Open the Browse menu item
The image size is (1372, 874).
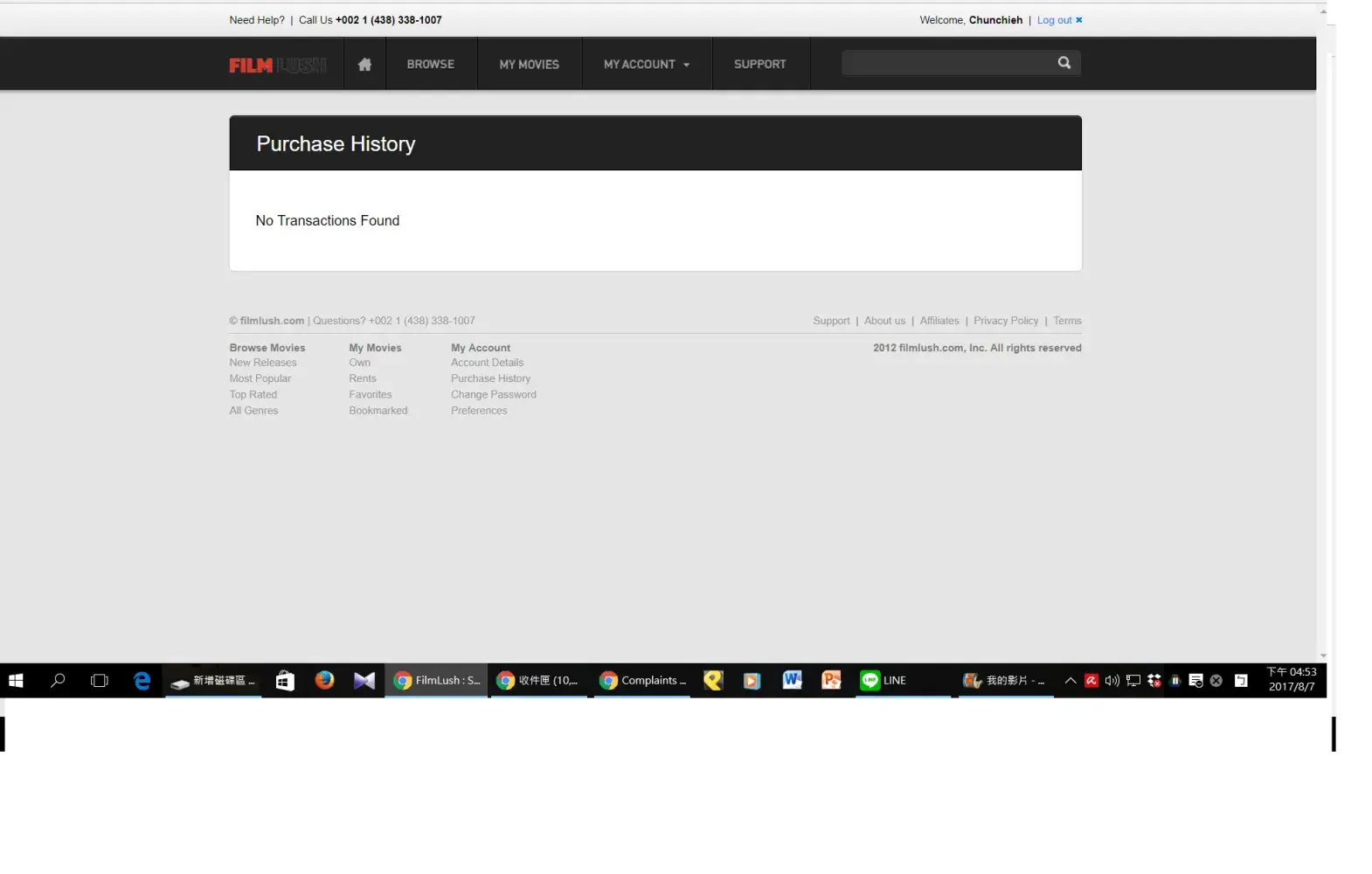point(430,64)
